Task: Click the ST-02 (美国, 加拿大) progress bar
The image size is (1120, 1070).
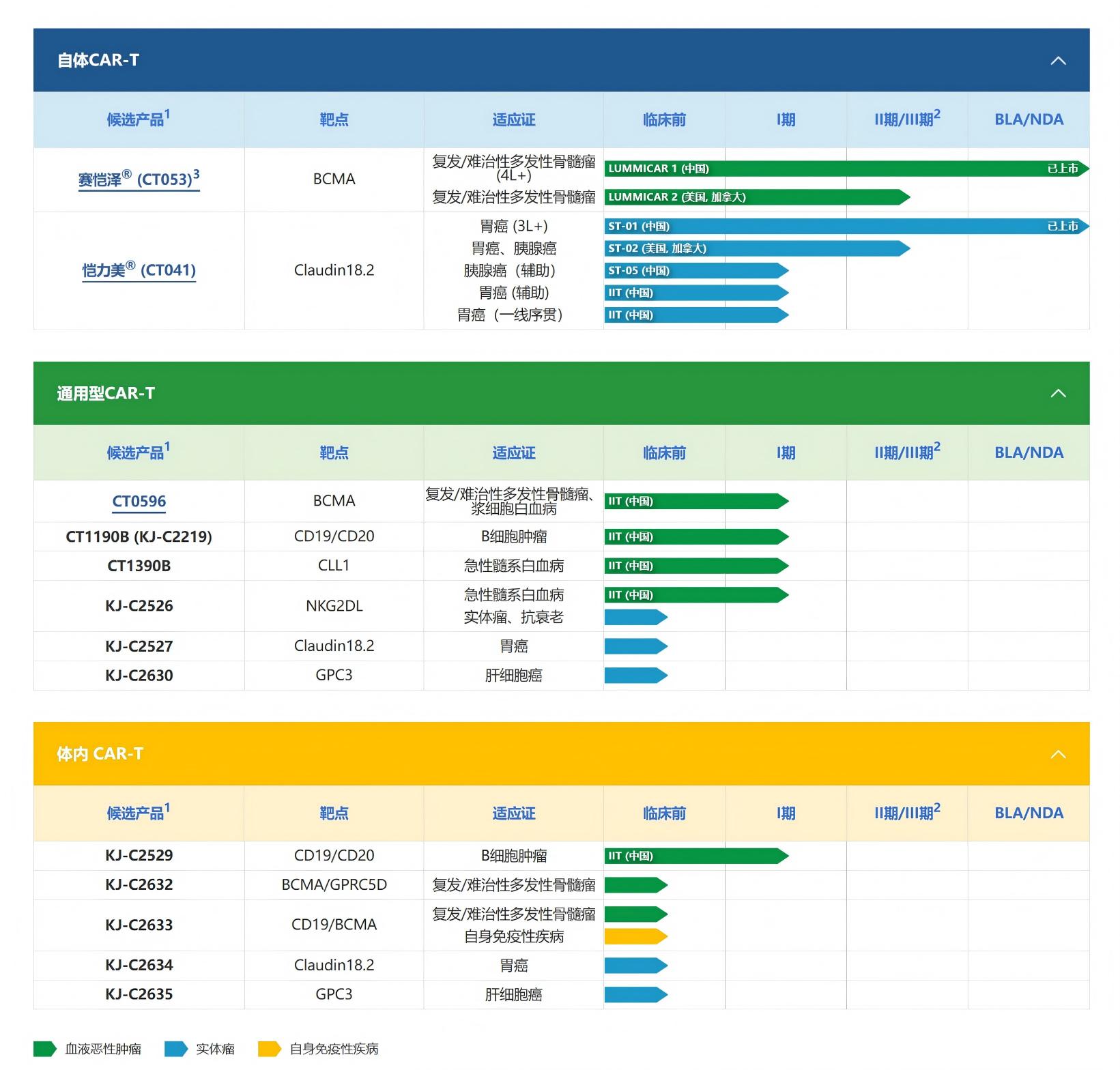Action: 758,248
